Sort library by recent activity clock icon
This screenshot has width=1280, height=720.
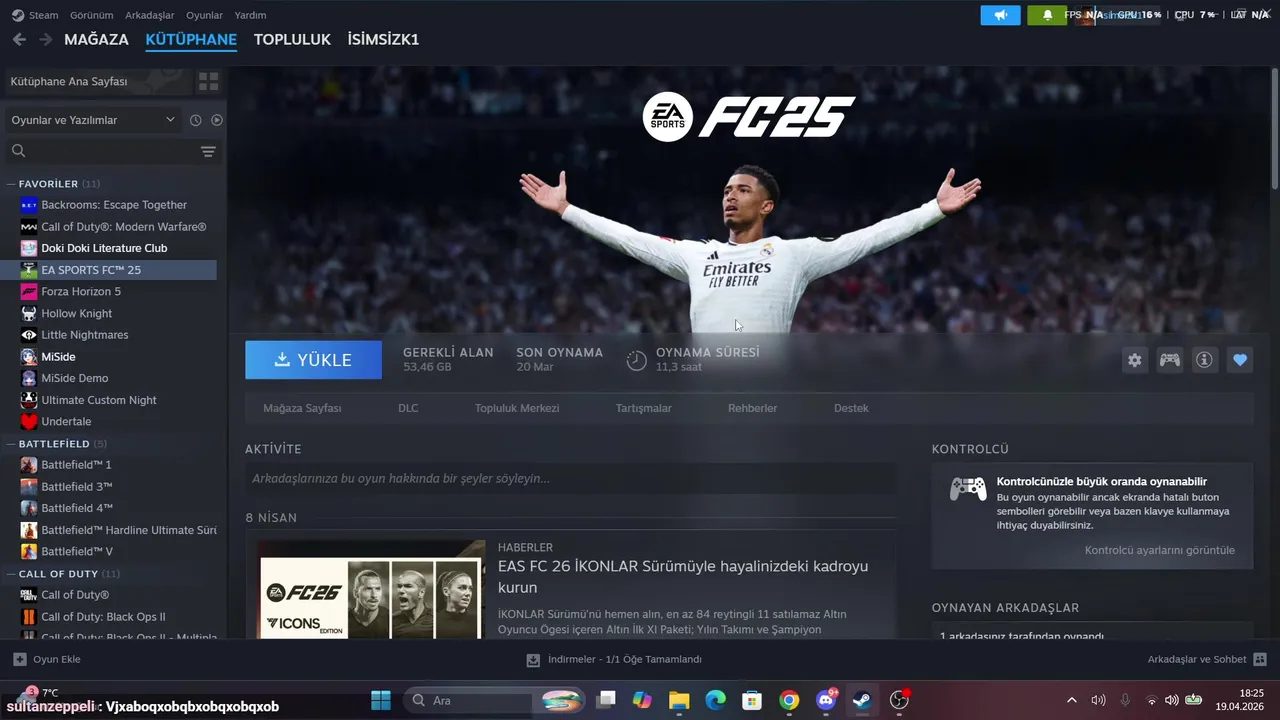click(196, 120)
